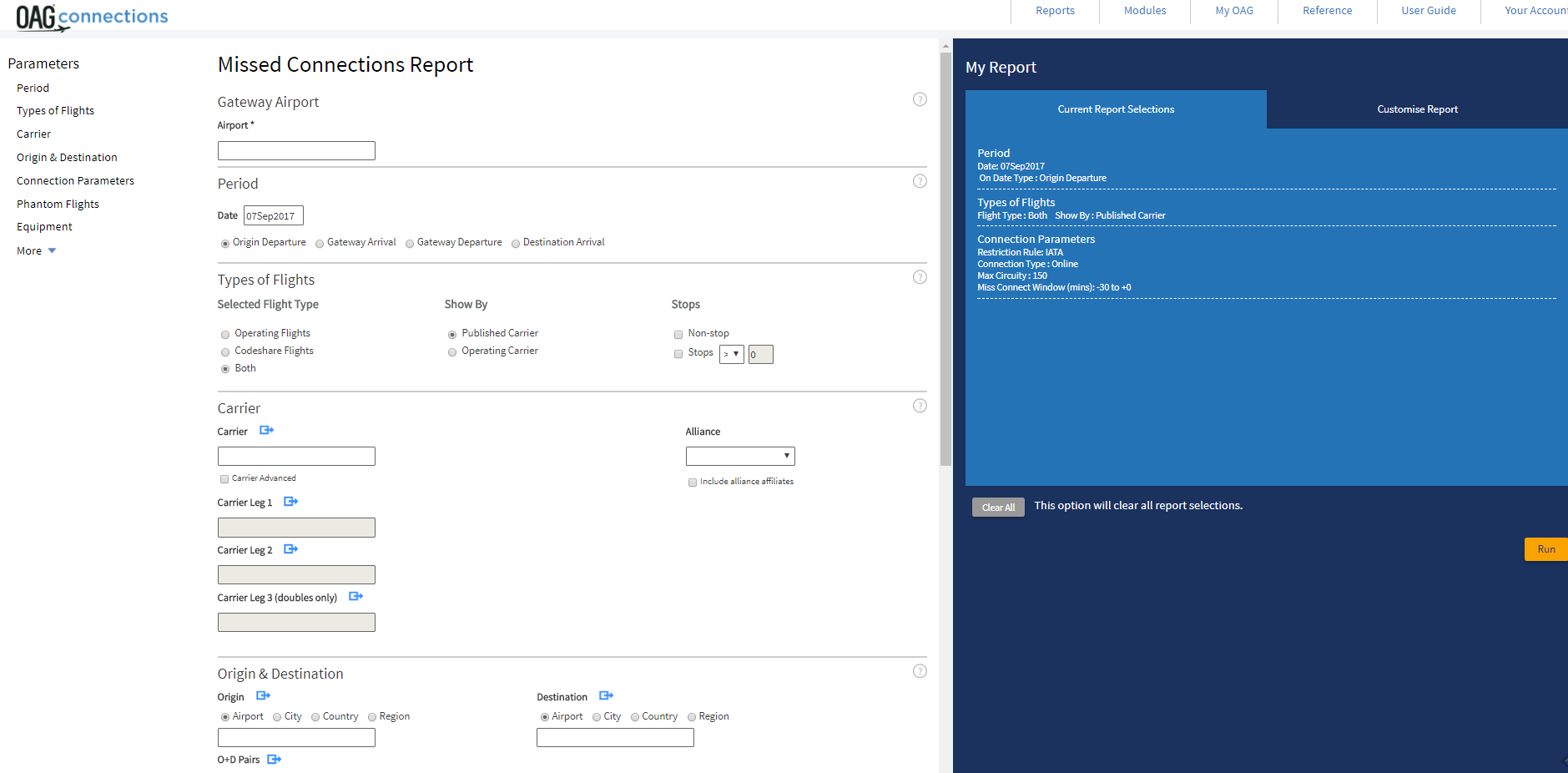Click the Origin airport input field
Screen dimensions: 1568x773
(x=296, y=738)
